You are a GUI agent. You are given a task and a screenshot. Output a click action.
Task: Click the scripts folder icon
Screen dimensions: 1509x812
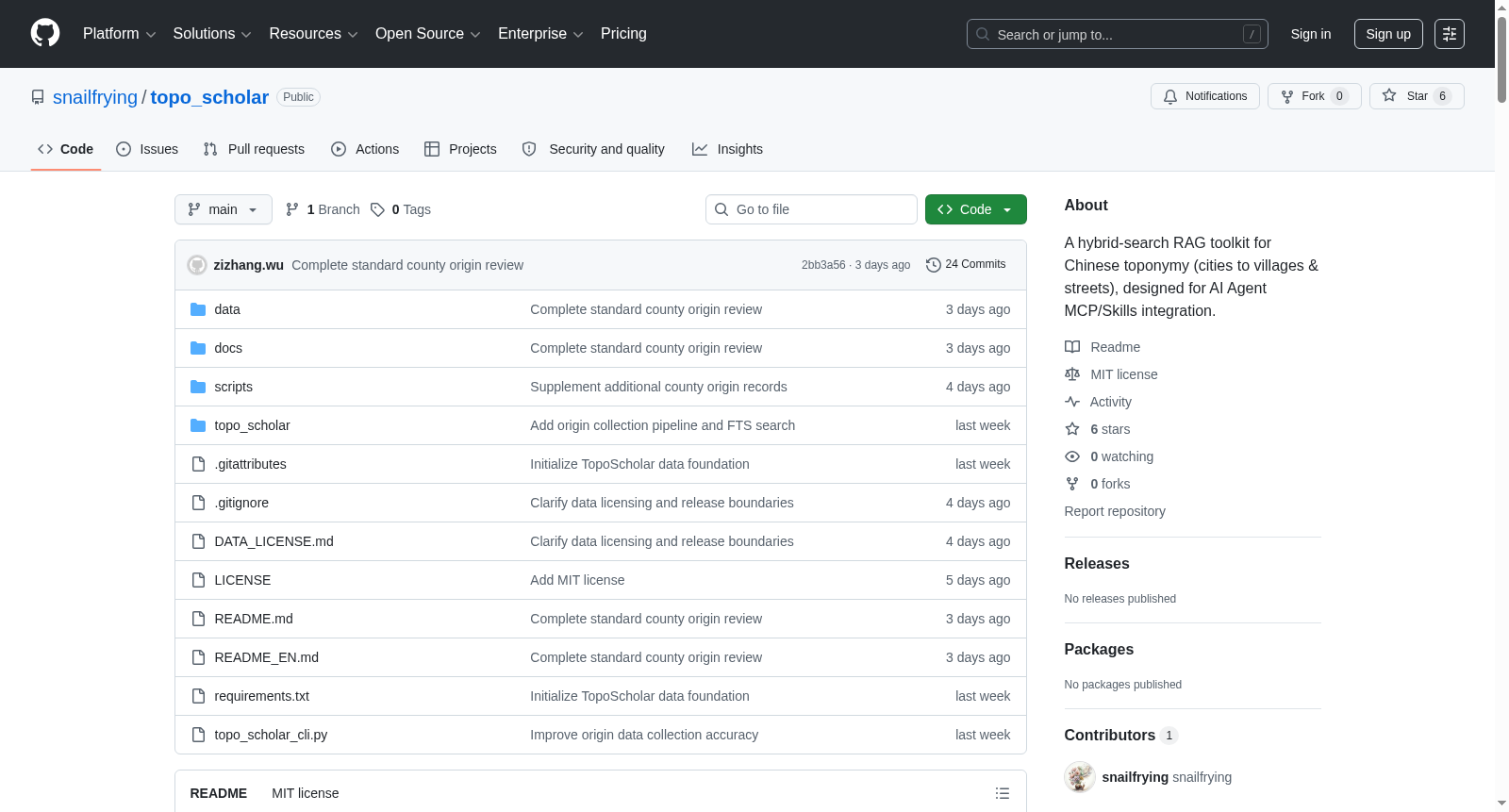coord(198,387)
